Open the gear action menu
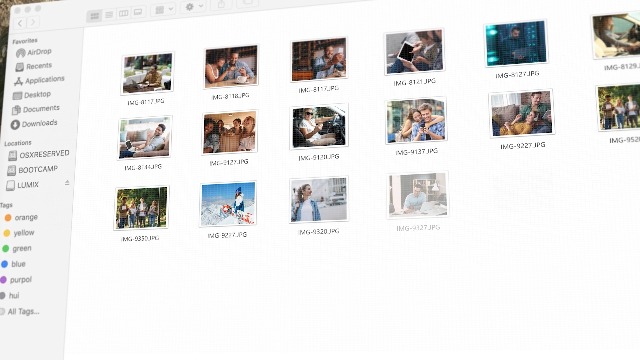Screen dimensions: 640x360 193,7
